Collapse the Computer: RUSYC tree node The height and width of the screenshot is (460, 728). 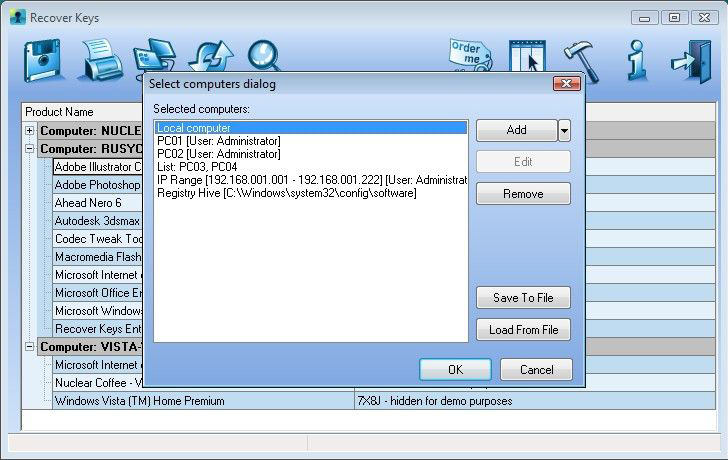pos(29,149)
